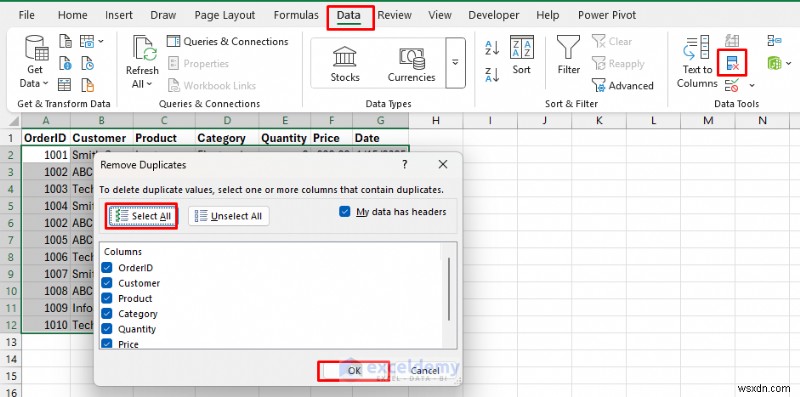Expand the Data Validation dropdown arrow
The height and width of the screenshot is (397, 800).
[x=752, y=85]
